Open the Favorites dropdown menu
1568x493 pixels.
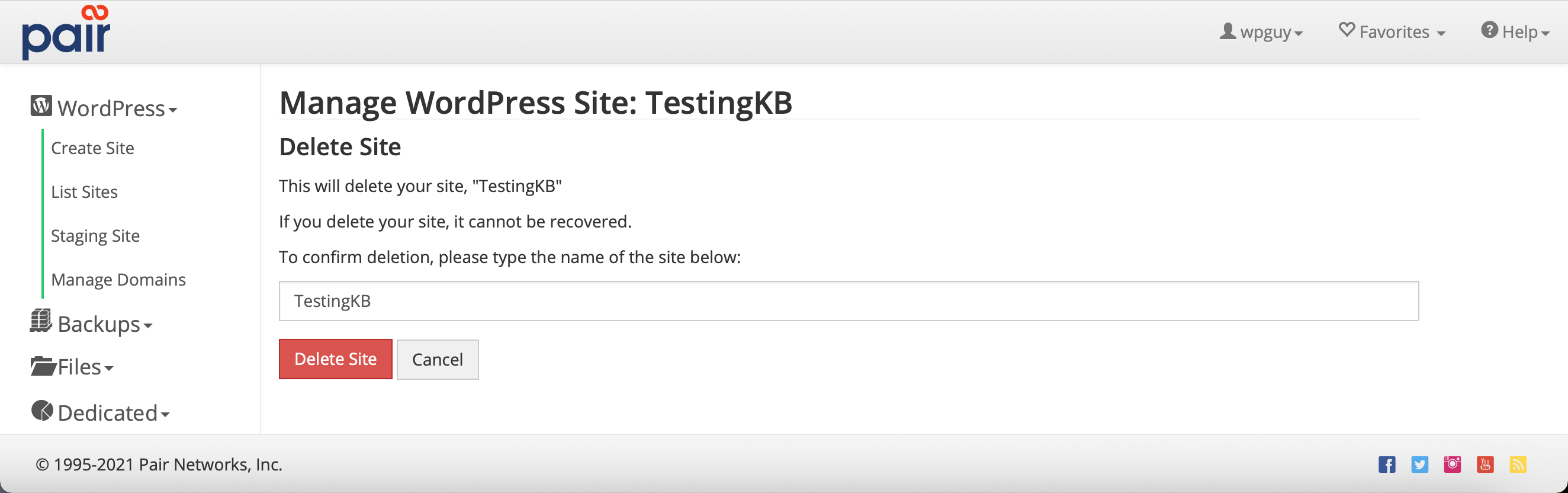pyautogui.click(x=1392, y=31)
